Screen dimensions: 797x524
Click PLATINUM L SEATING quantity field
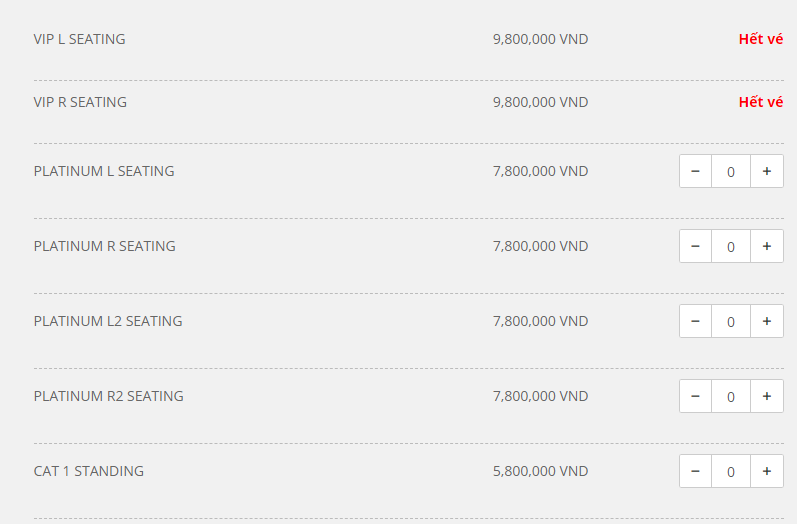point(731,171)
